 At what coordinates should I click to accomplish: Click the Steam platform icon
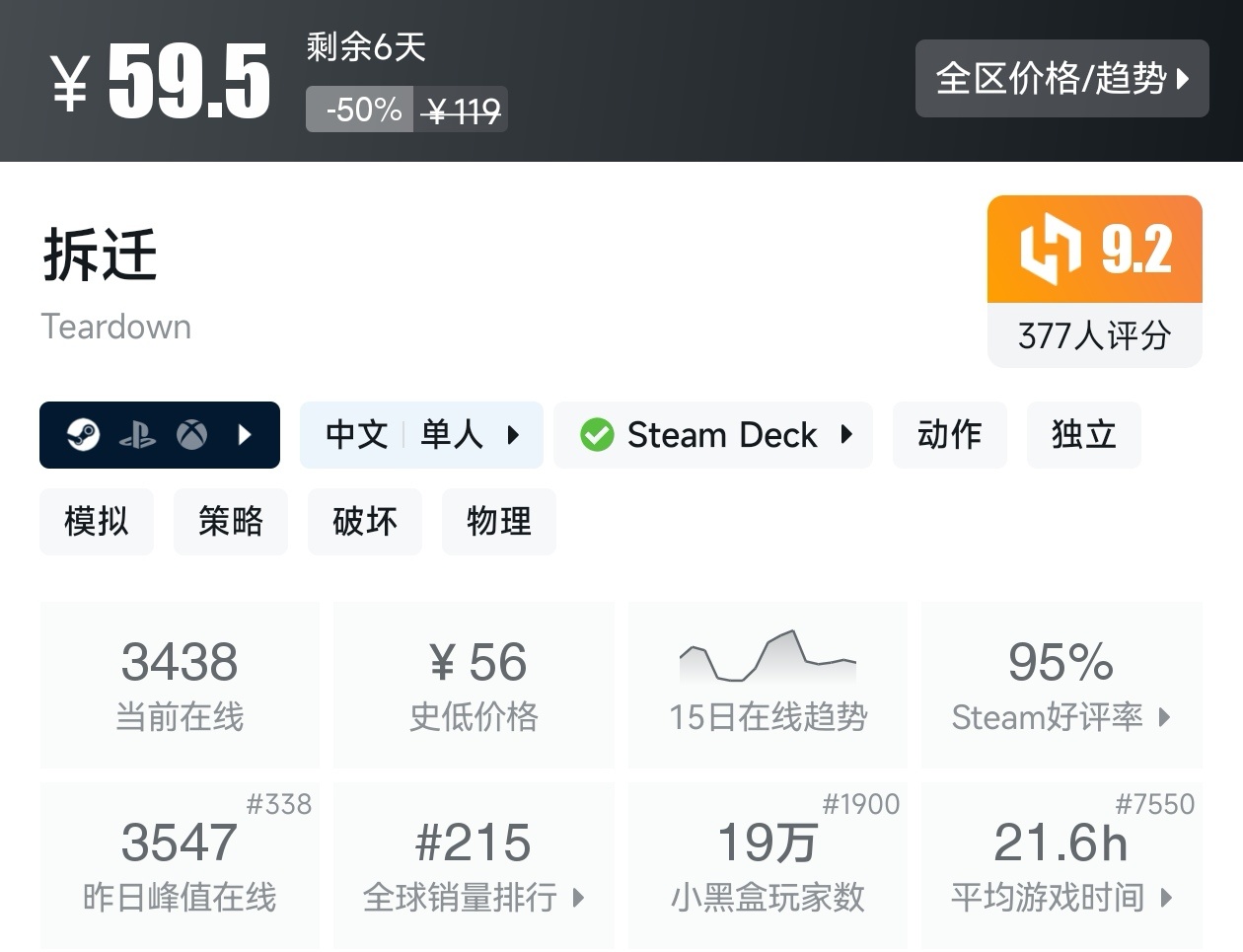pyautogui.click(x=83, y=434)
